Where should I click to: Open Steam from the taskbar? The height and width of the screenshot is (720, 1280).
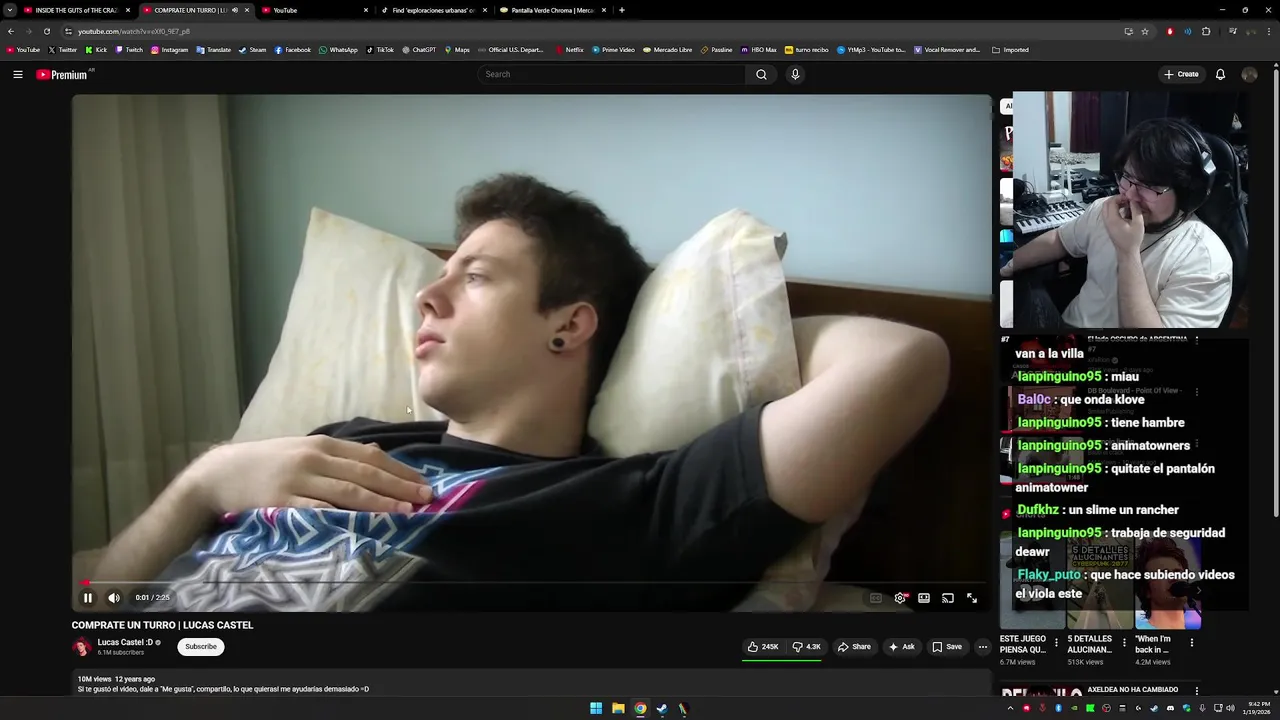pos(662,709)
